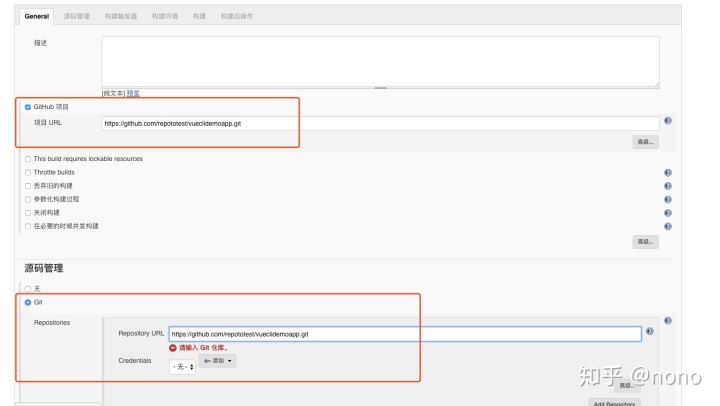The width and height of the screenshot is (720, 406).
Task: Check the 丢弃旧的构建 option
Action: (x=28, y=186)
